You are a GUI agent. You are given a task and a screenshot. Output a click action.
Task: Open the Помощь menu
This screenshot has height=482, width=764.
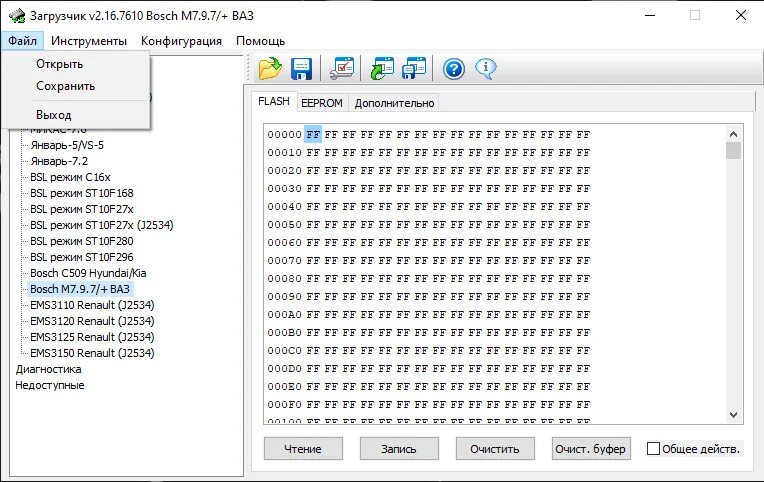[x=260, y=41]
